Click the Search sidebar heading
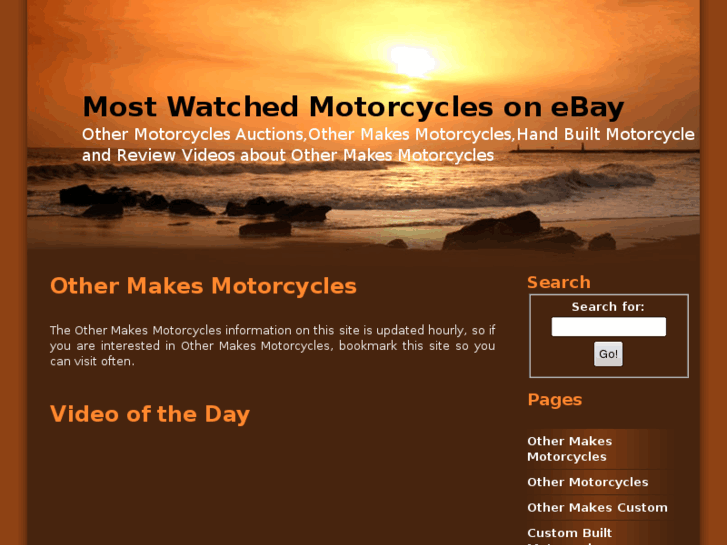This screenshot has height=545, width=727. [559, 282]
